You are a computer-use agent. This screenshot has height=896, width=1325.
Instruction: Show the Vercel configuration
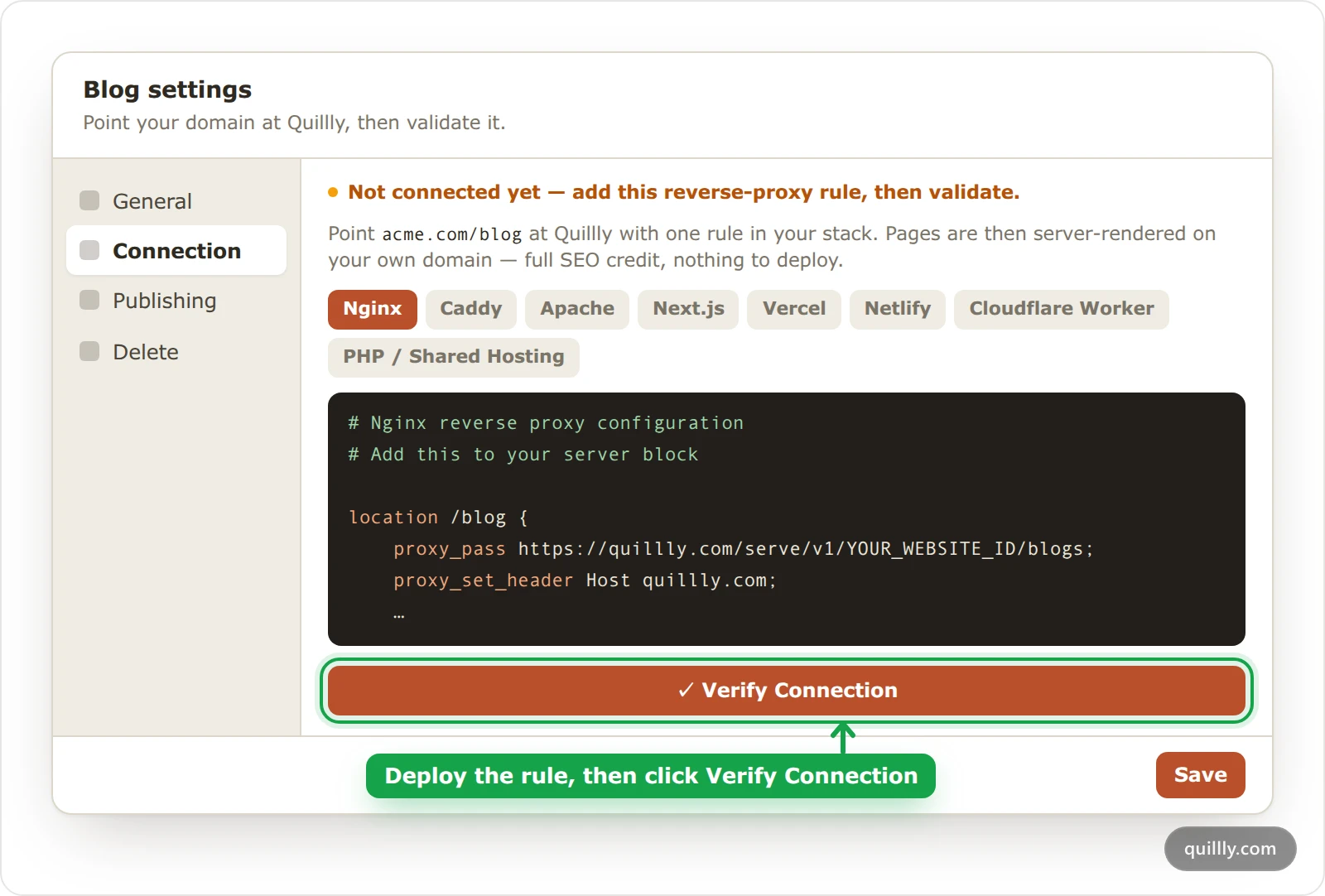(794, 309)
